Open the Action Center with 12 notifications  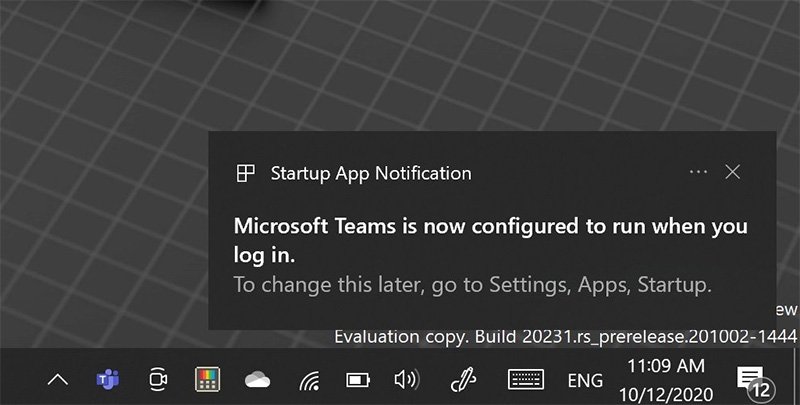pyautogui.click(x=752, y=380)
